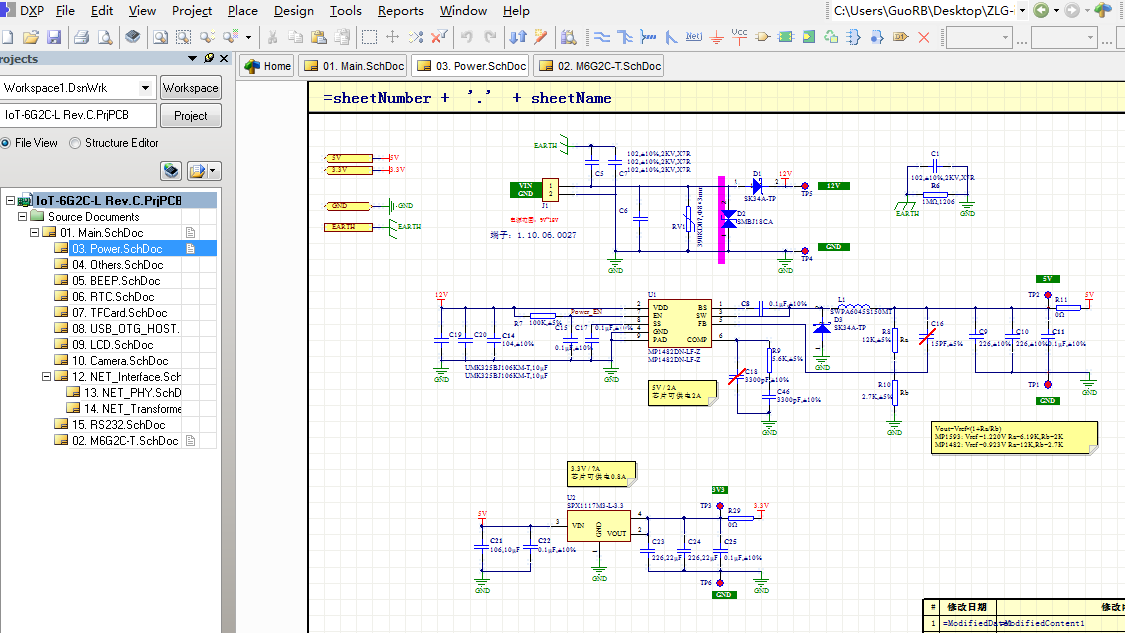The height and width of the screenshot is (633, 1125).
Task: Open the Save document icon
Action: tap(54, 37)
